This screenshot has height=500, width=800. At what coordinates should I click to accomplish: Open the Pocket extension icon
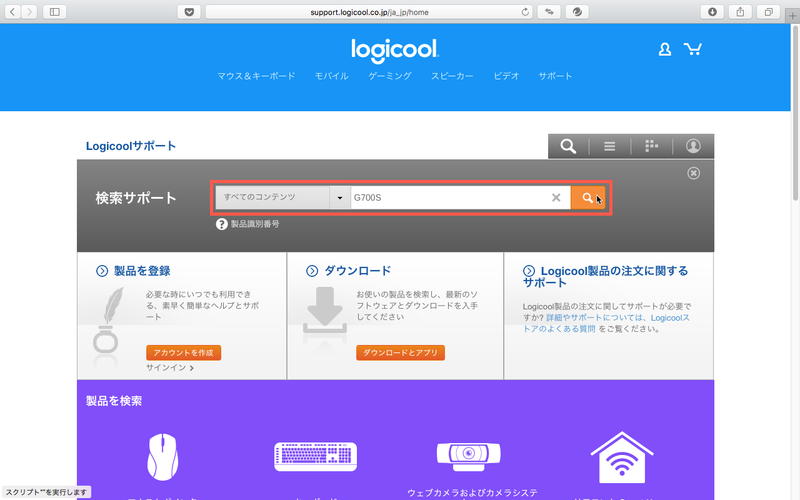click(x=189, y=12)
